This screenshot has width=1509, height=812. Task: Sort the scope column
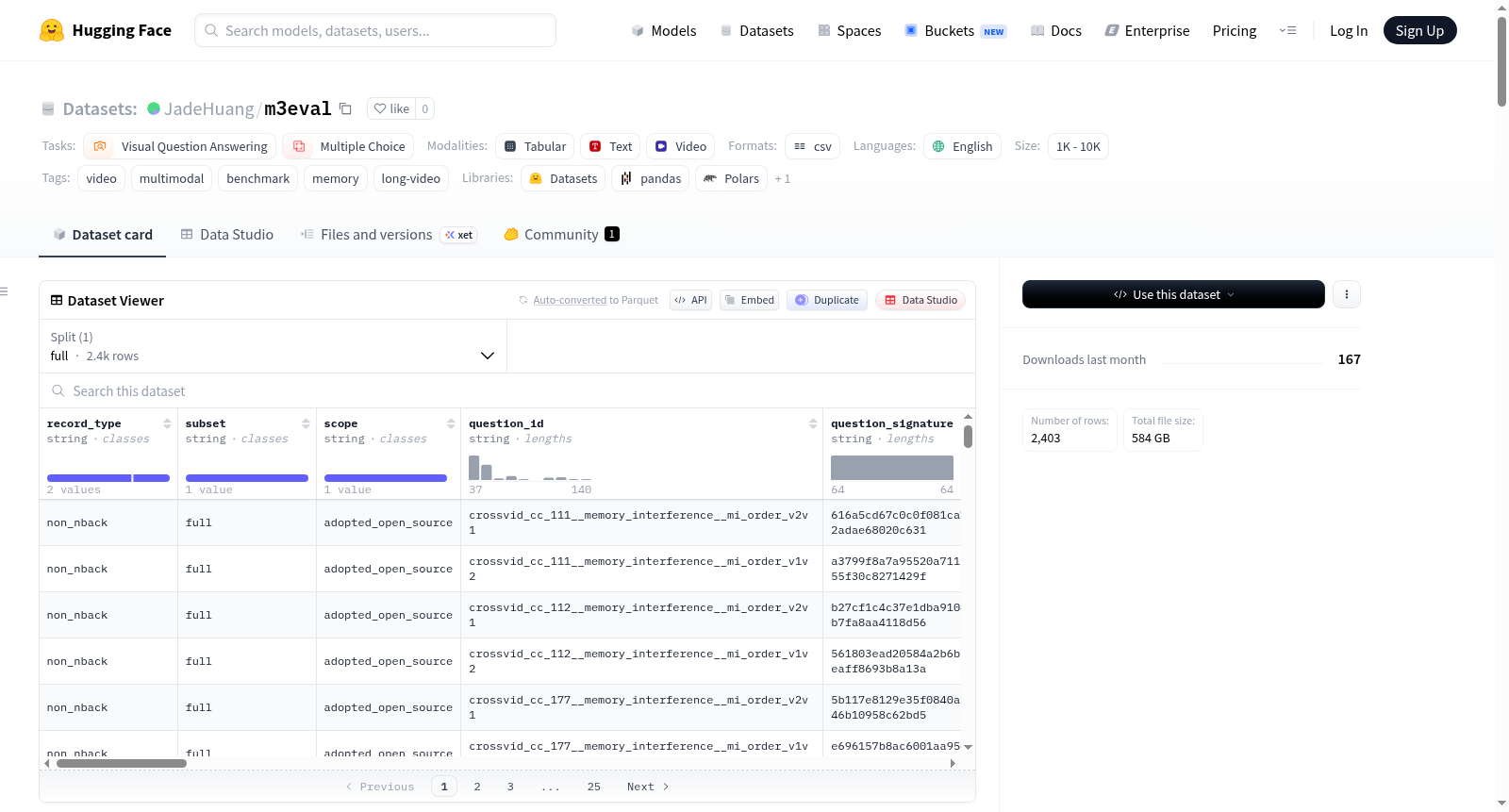[451, 423]
